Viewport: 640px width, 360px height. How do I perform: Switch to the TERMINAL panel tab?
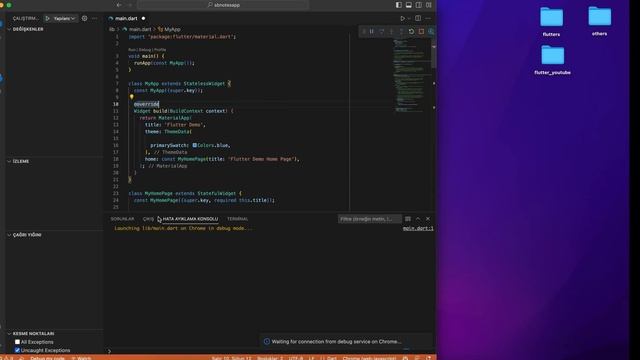click(x=237, y=219)
